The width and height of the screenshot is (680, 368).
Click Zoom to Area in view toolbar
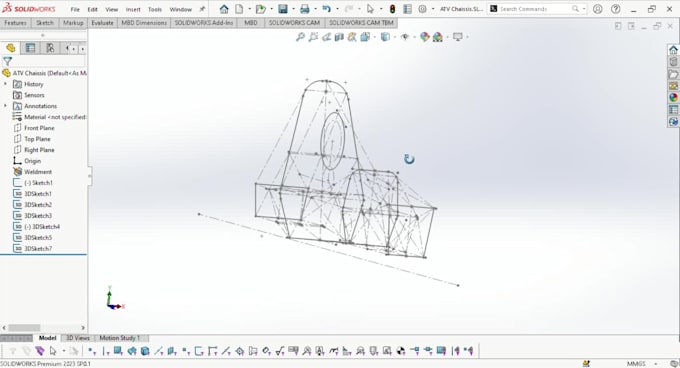[313, 37]
